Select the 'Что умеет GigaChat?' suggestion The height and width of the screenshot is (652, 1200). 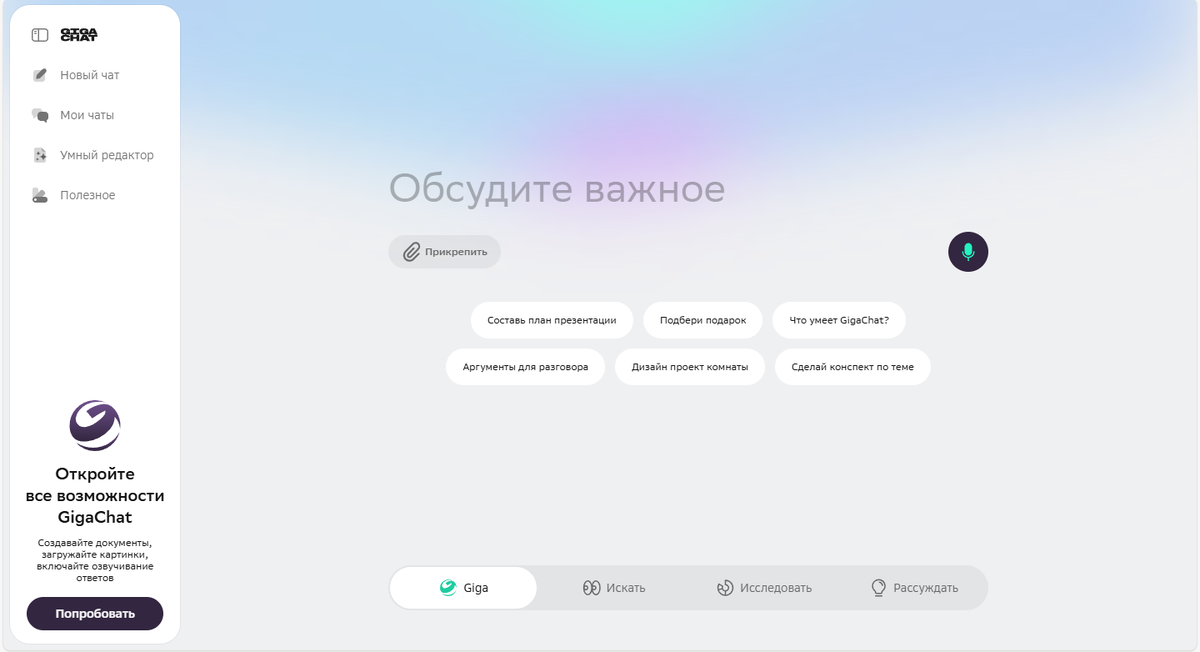click(839, 321)
